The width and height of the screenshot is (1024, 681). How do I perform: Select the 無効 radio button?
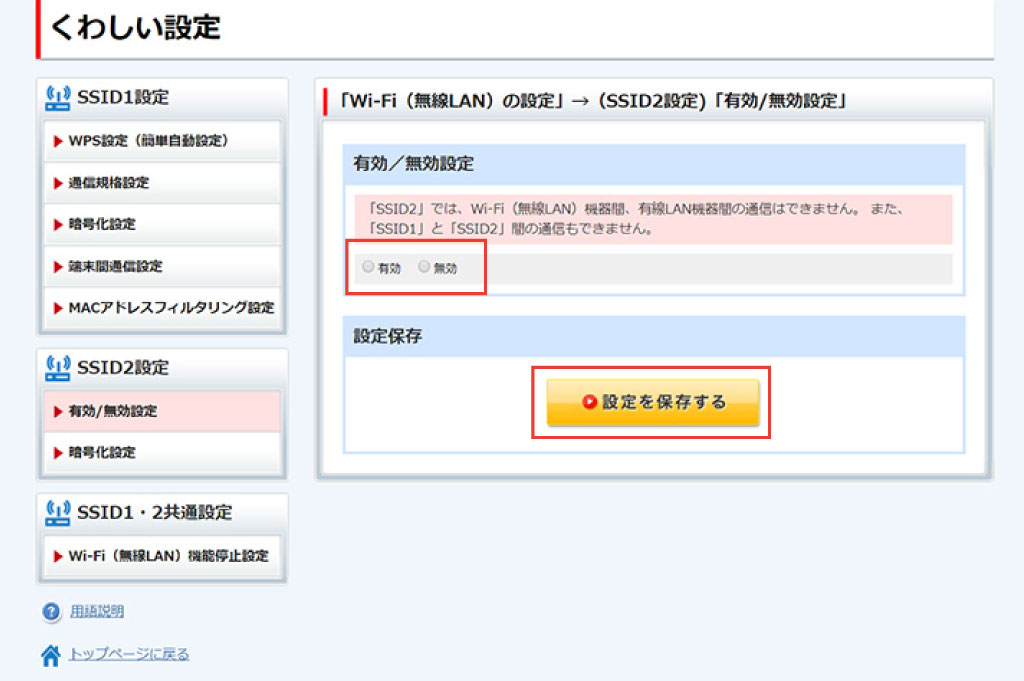[424, 267]
